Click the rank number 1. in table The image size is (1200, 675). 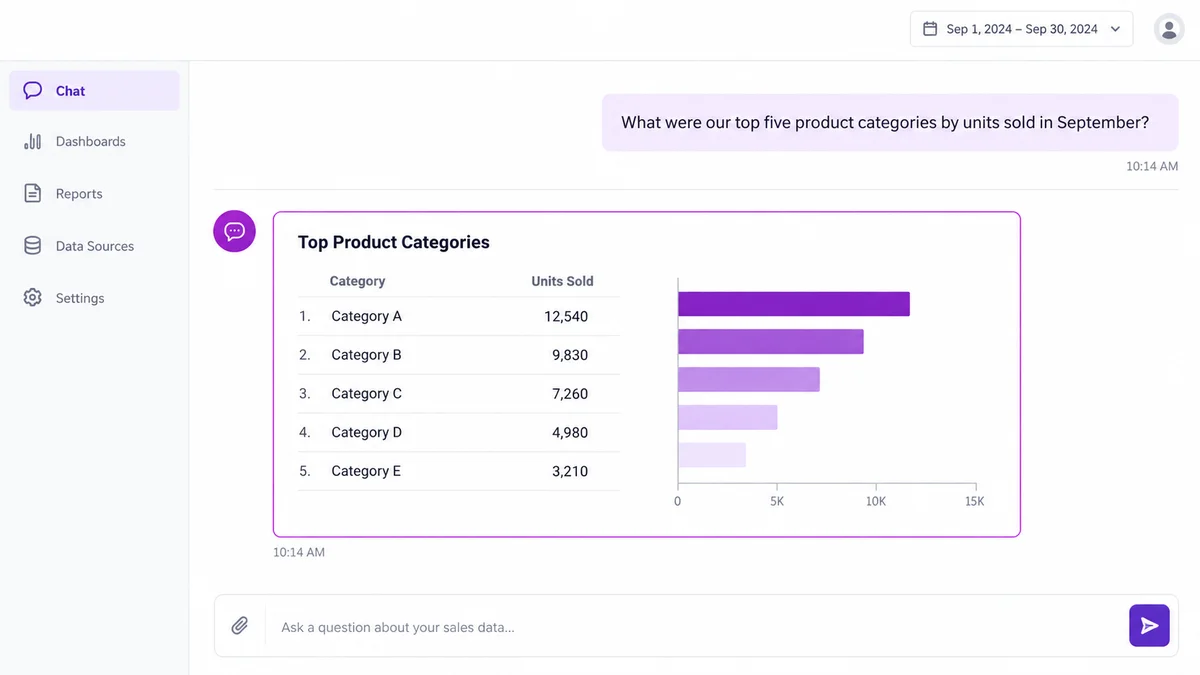click(305, 316)
